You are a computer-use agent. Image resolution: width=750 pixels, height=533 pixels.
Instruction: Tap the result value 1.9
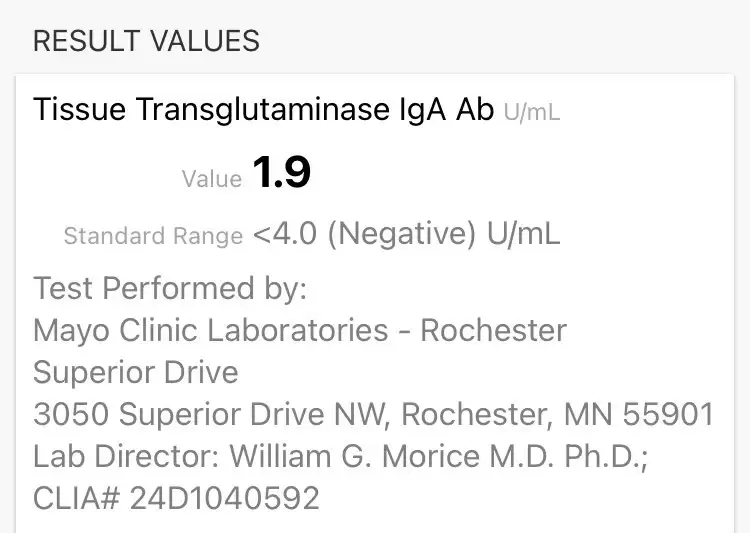281,171
